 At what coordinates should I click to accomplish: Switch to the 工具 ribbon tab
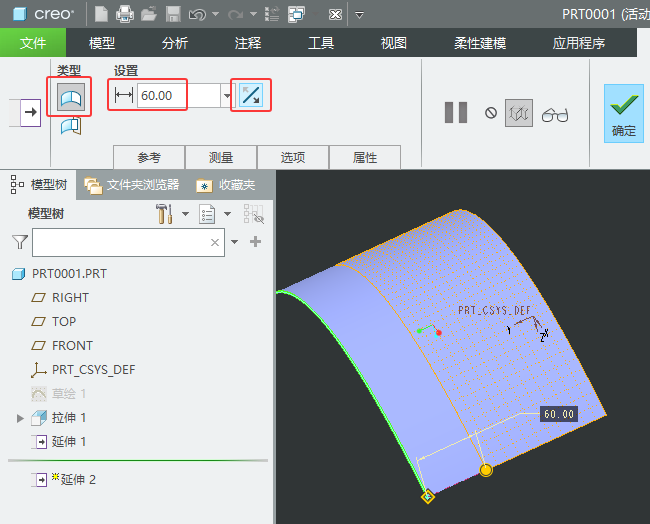pos(320,43)
